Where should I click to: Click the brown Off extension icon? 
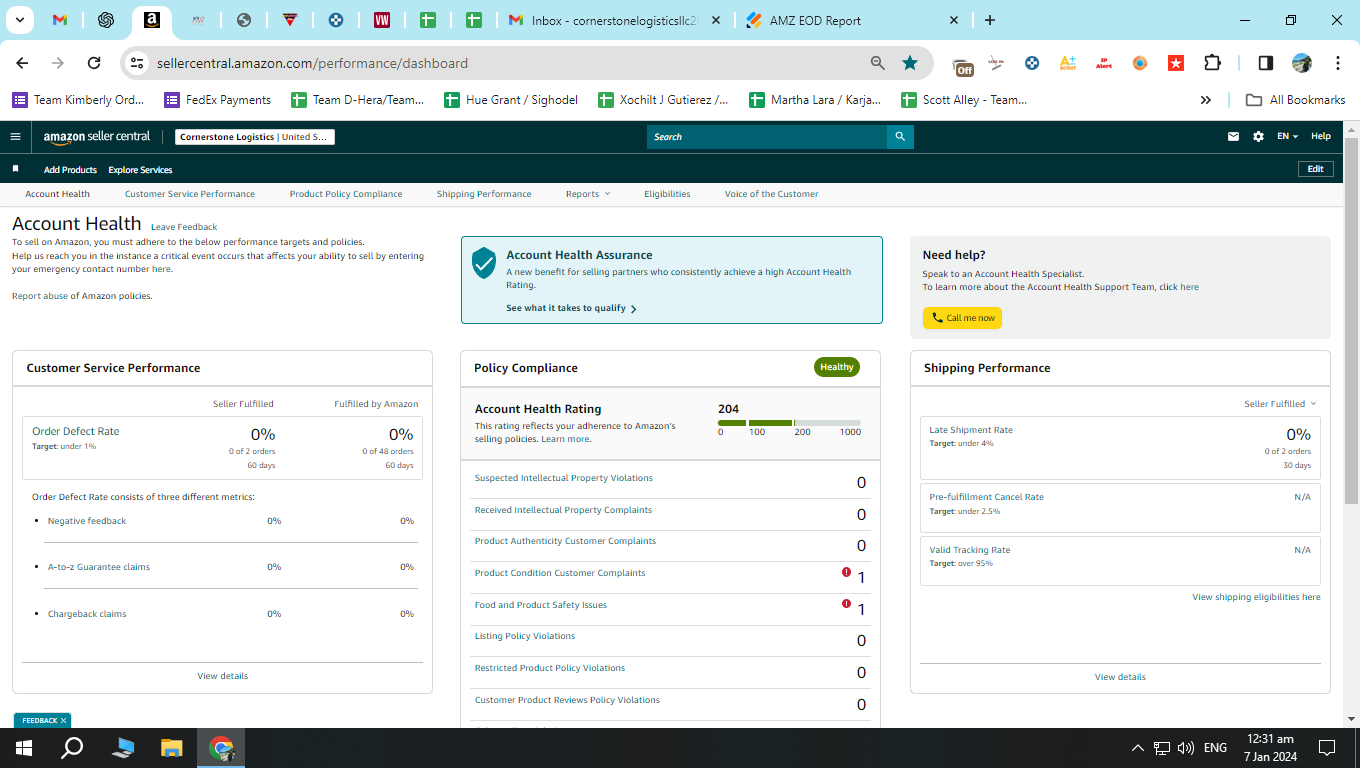[963, 65]
